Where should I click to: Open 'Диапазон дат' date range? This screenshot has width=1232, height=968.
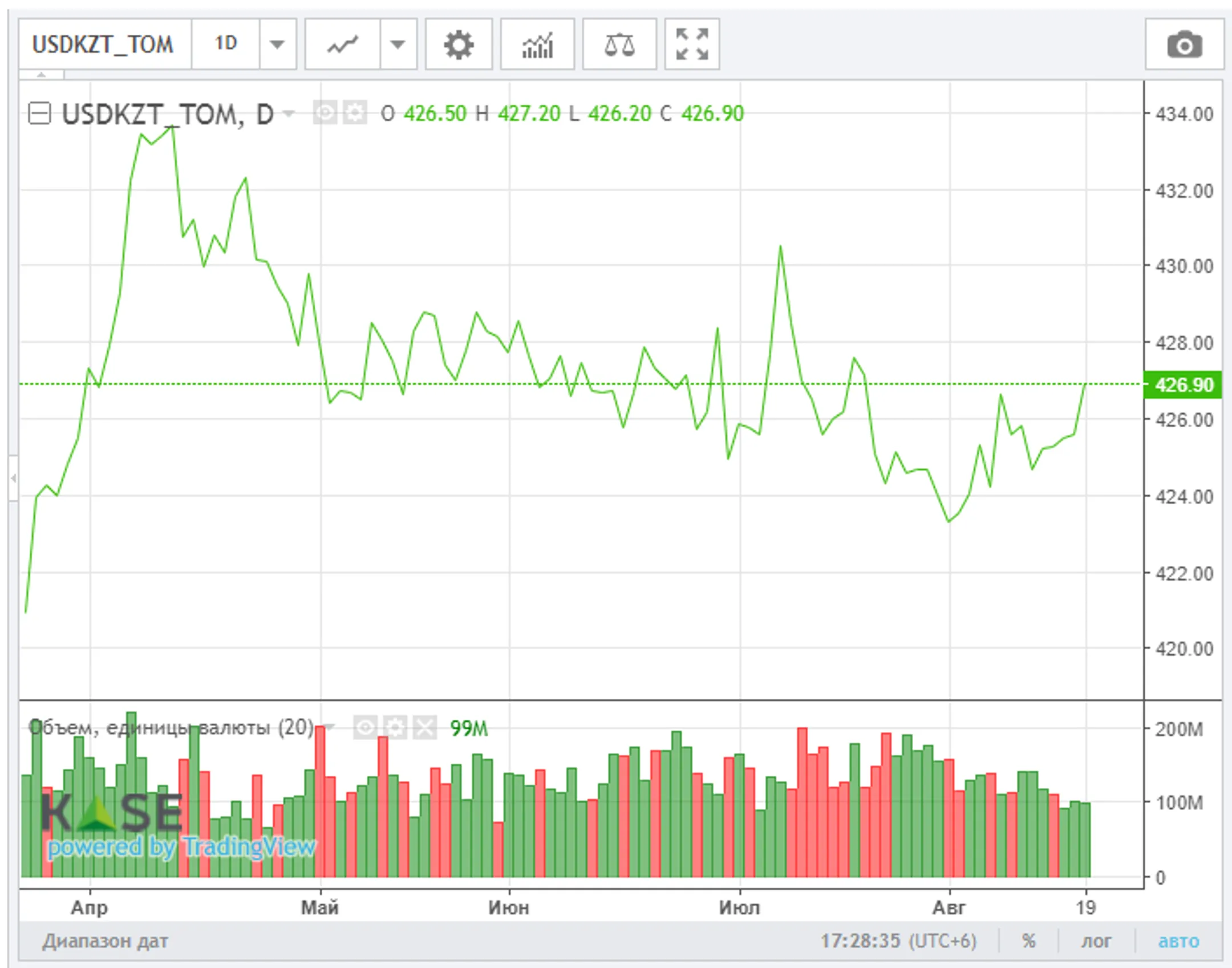tap(105, 941)
